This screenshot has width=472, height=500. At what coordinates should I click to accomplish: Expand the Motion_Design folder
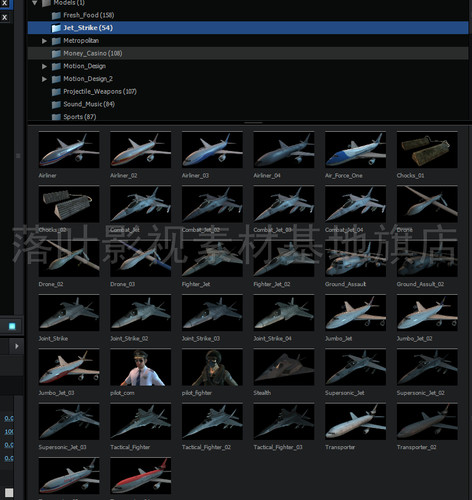pos(44,66)
